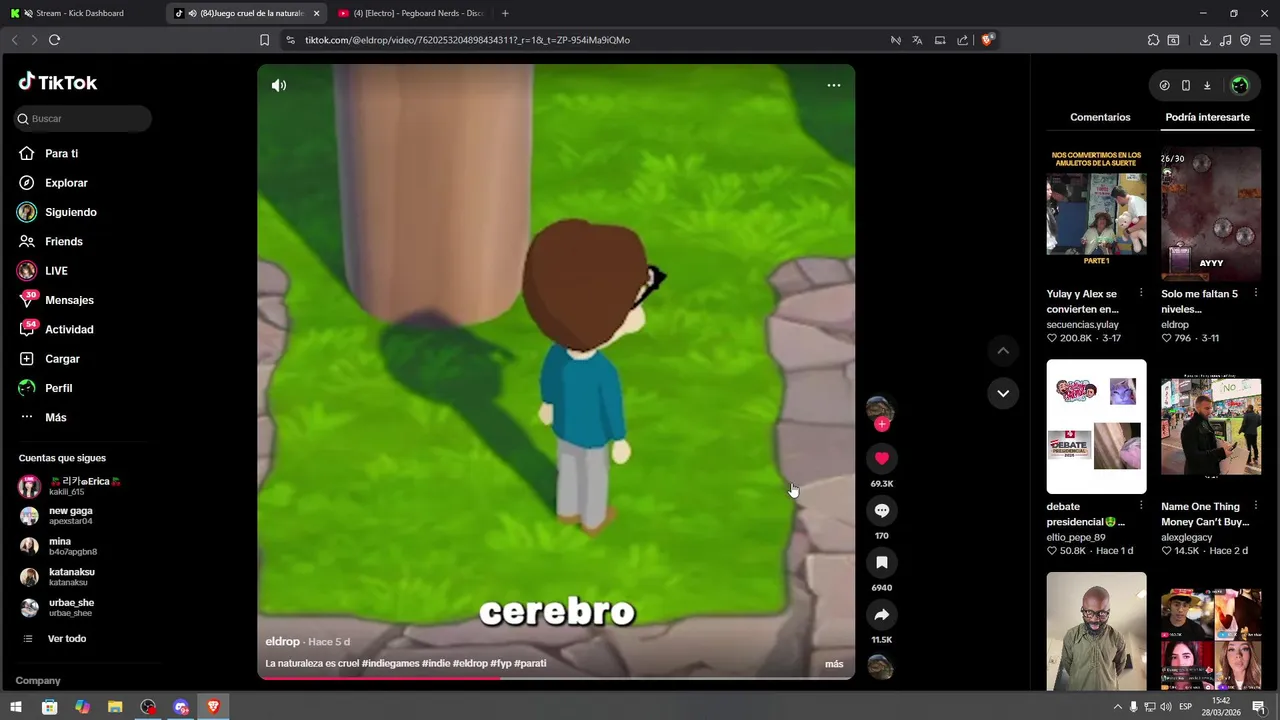Click the download icon in TikTok top pill

1207,85
